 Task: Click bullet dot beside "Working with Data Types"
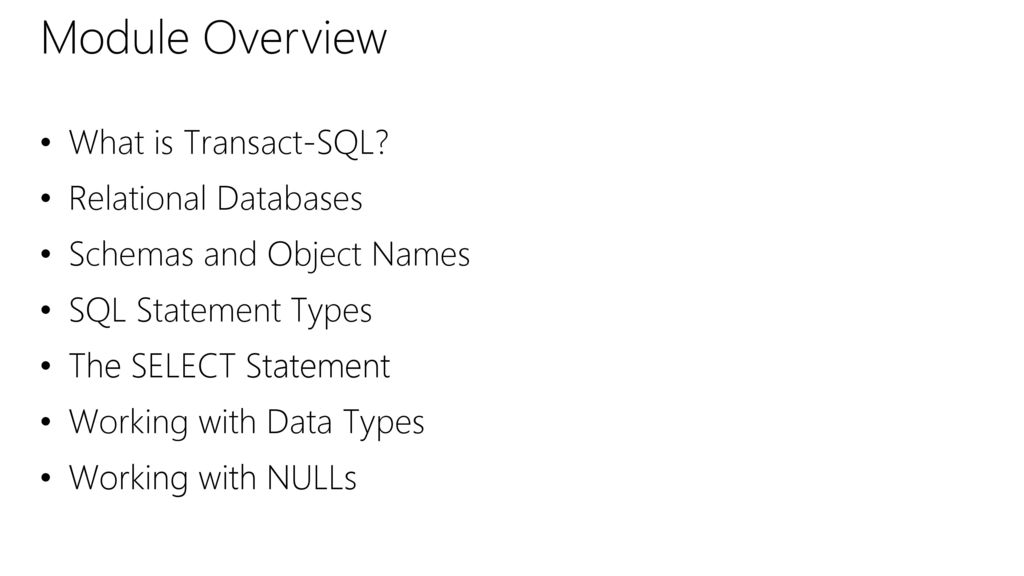point(45,422)
